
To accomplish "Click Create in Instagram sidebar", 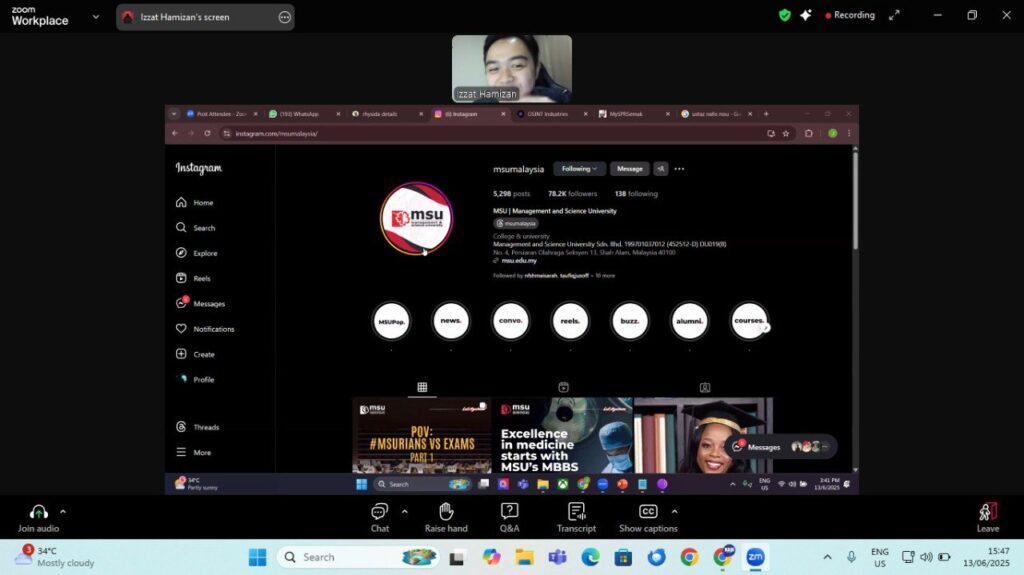I will point(195,354).
